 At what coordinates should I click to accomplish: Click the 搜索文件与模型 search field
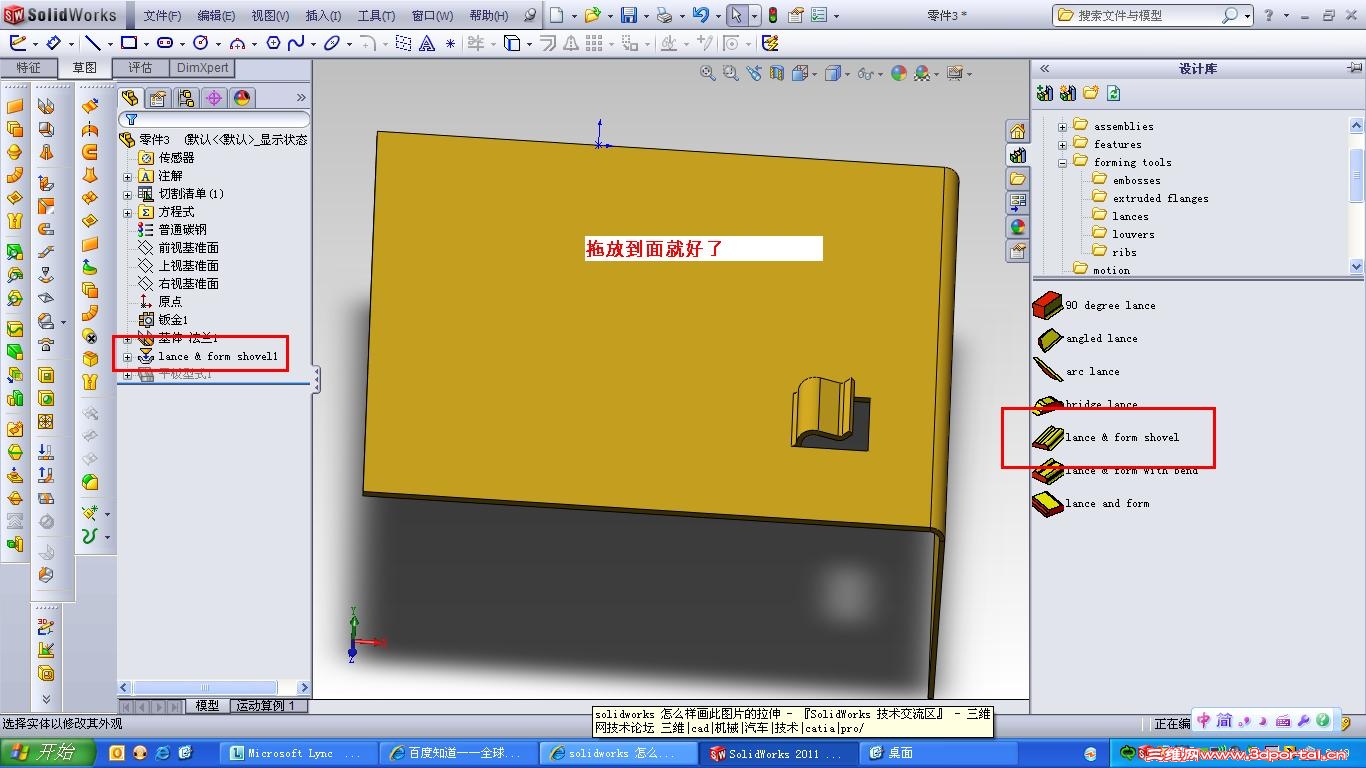(1153, 15)
